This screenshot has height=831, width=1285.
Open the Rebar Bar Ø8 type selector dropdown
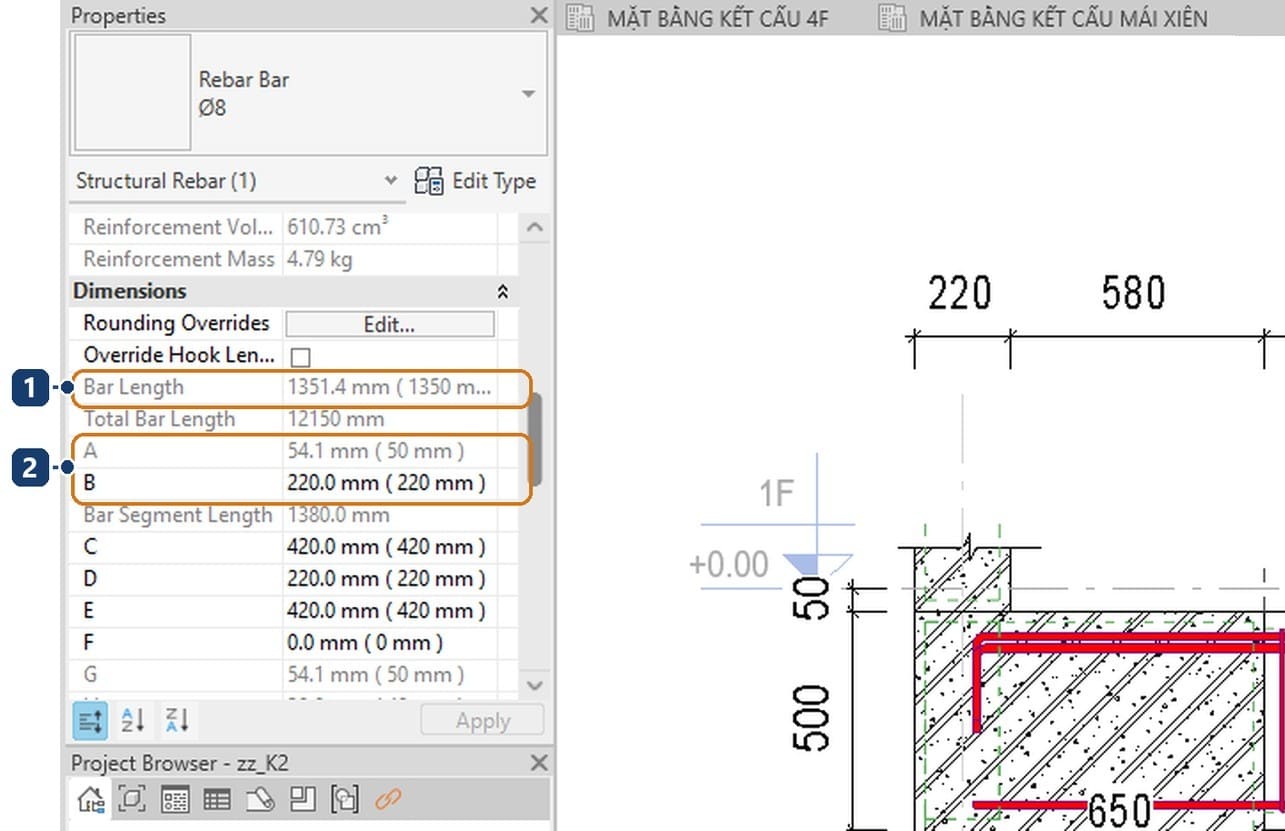pos(528,93)
